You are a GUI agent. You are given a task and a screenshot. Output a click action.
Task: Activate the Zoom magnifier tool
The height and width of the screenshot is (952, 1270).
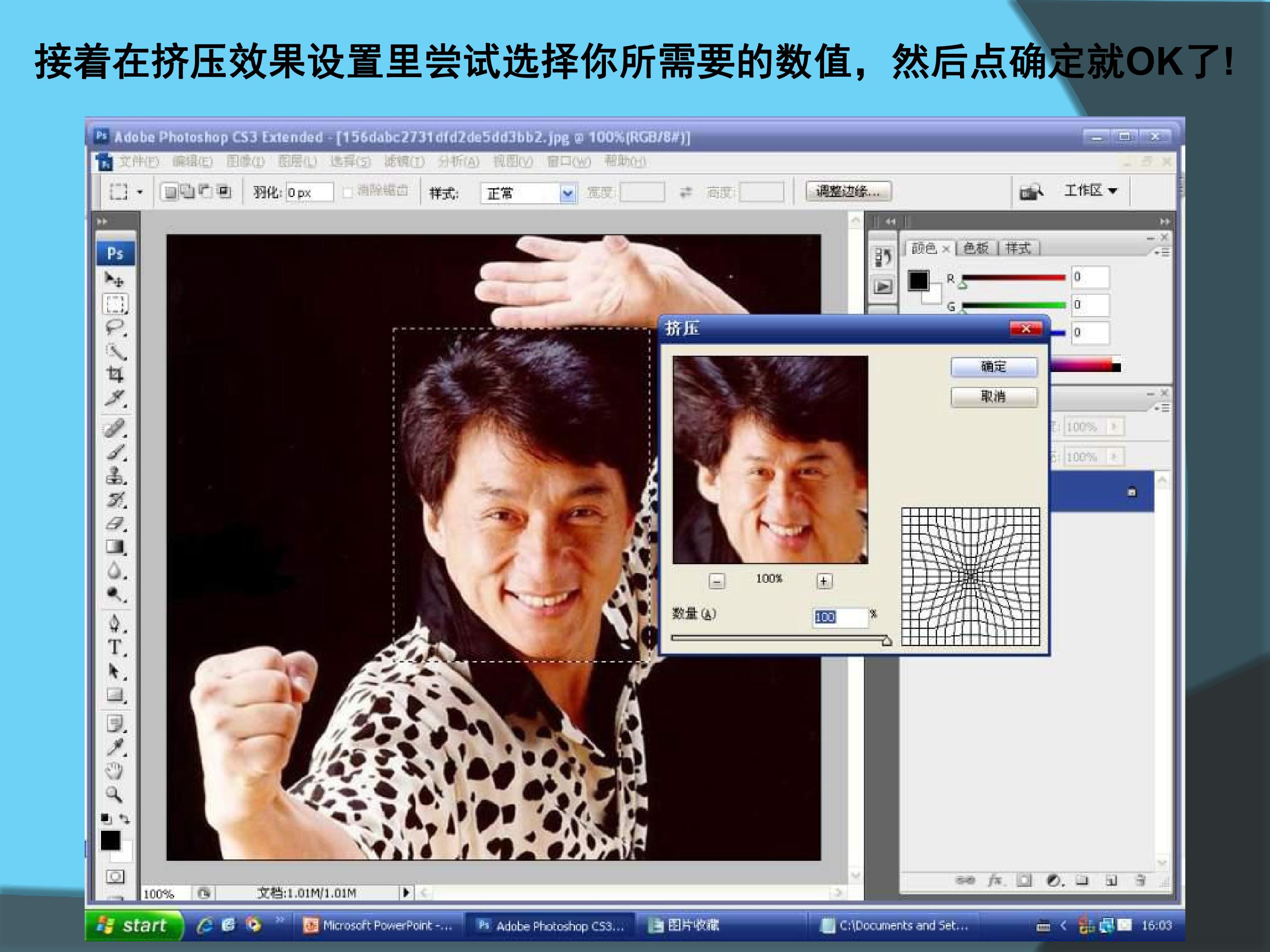pos(114,794)
